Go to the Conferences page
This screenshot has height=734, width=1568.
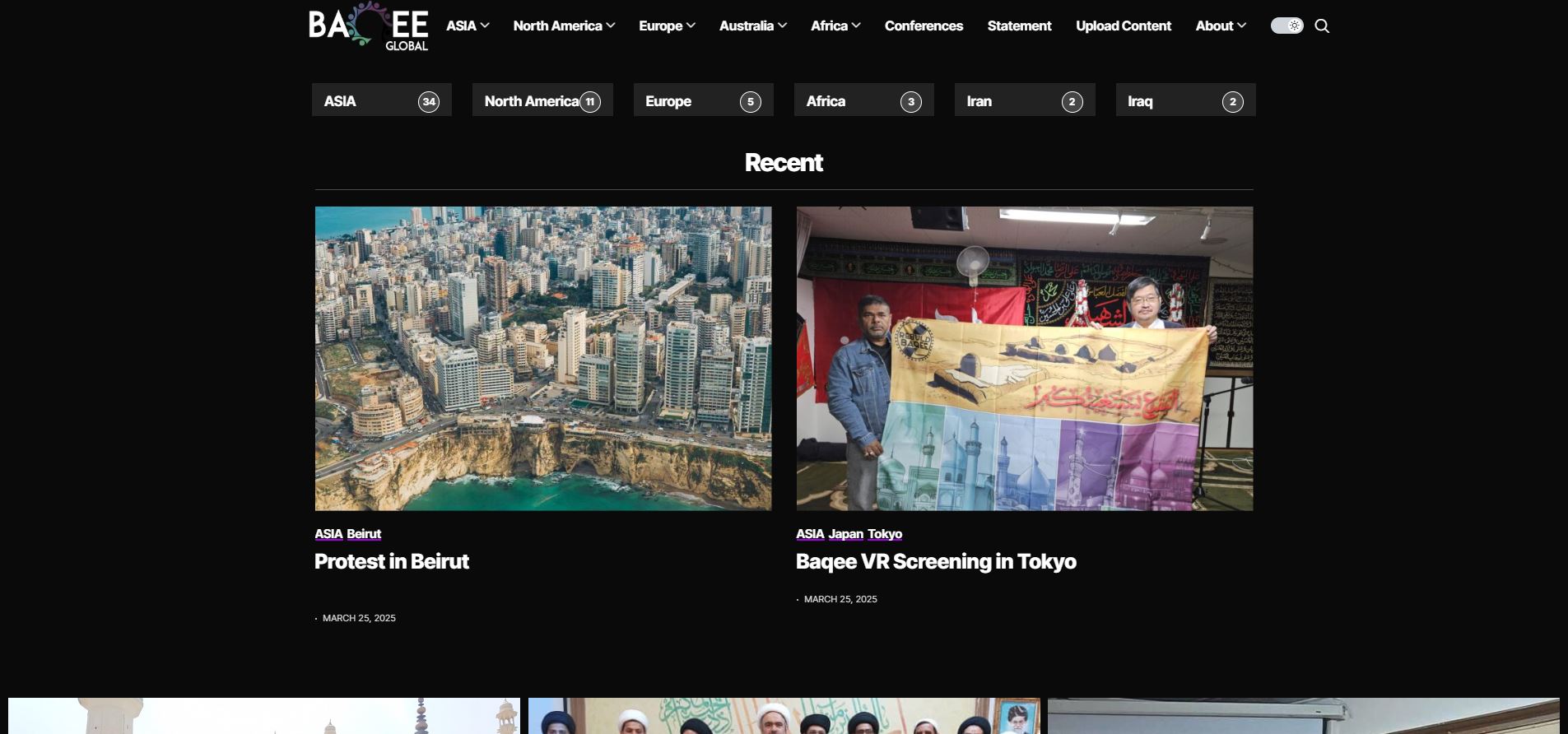pos(924,26)
